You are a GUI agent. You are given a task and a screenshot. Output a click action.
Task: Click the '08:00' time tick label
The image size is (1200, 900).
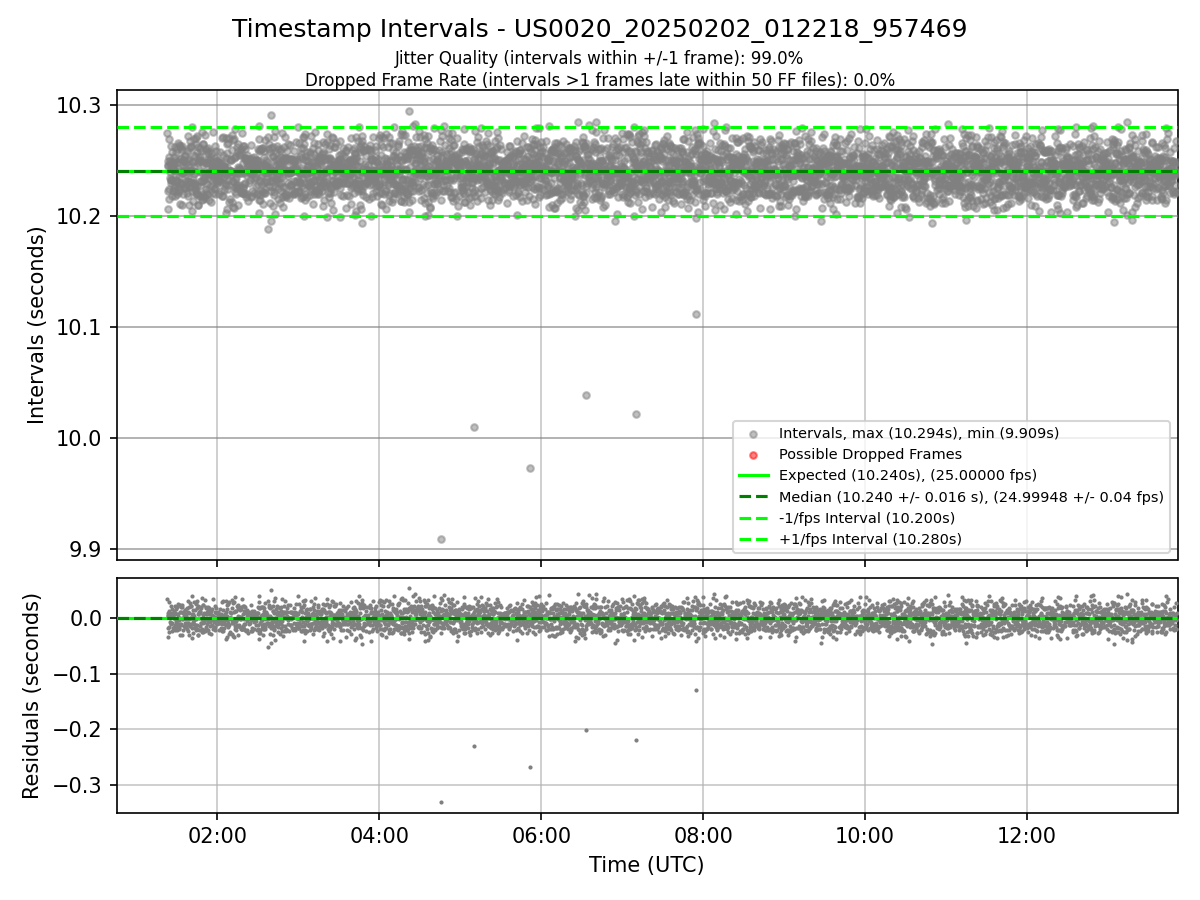[x=703, y=836]
